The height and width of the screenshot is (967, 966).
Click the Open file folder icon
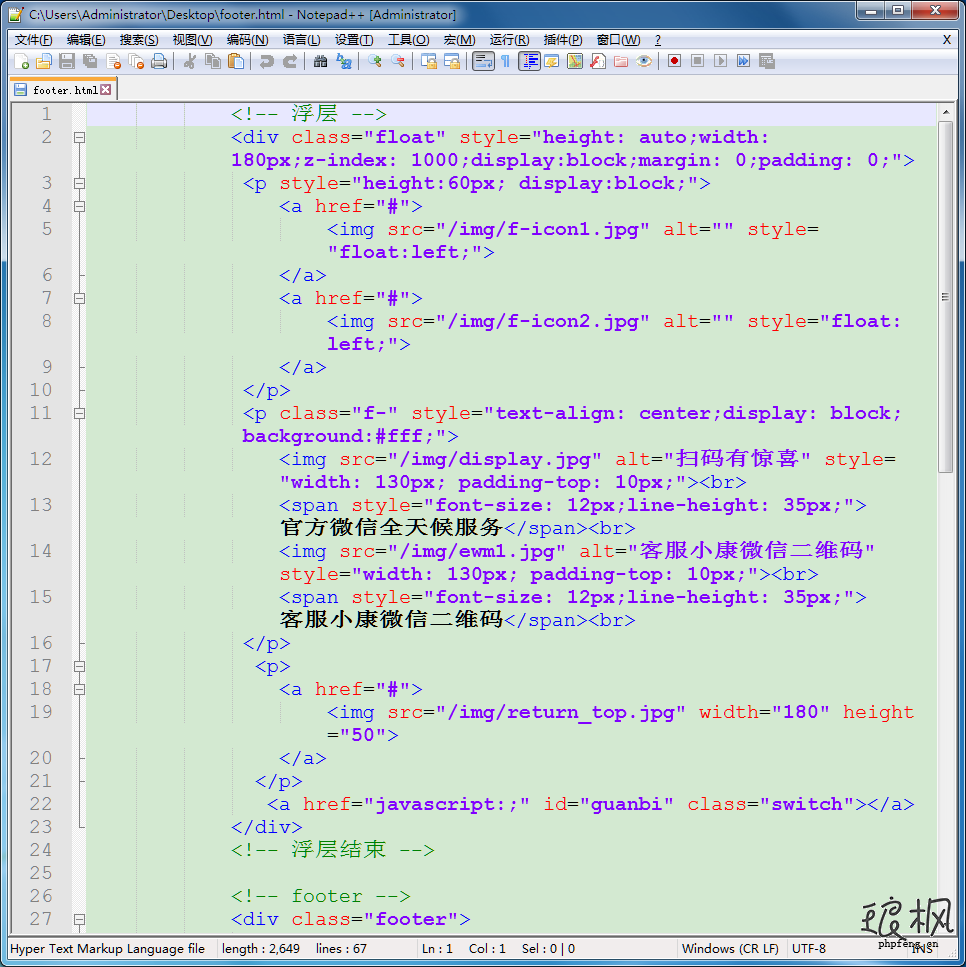[x=44, y=61]
